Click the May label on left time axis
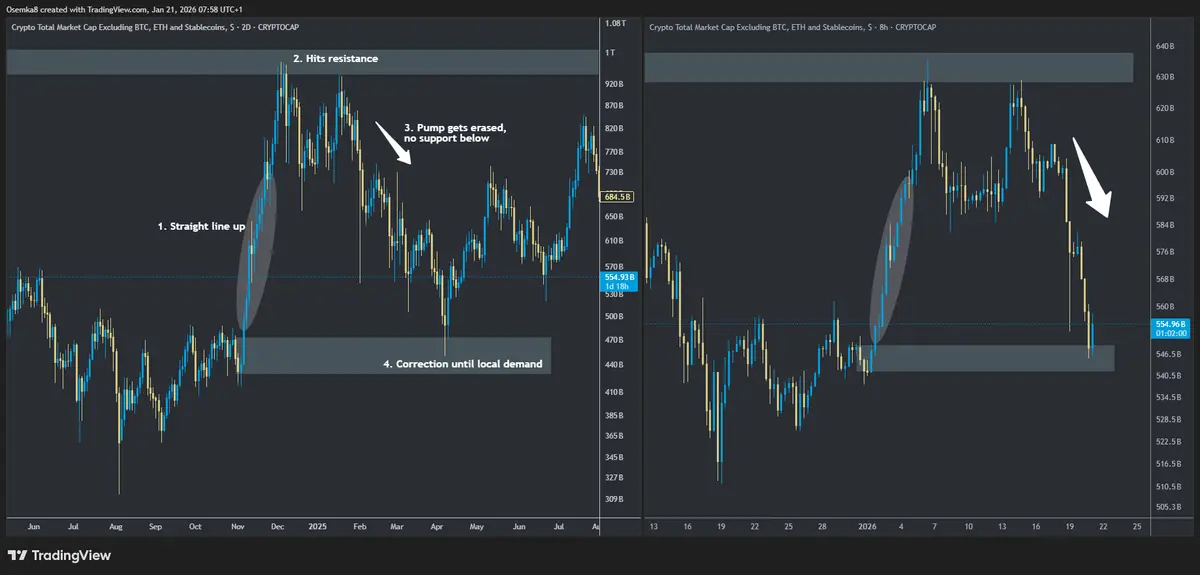1200x575 pixels. pyautogui.click(x=477, y=526)
